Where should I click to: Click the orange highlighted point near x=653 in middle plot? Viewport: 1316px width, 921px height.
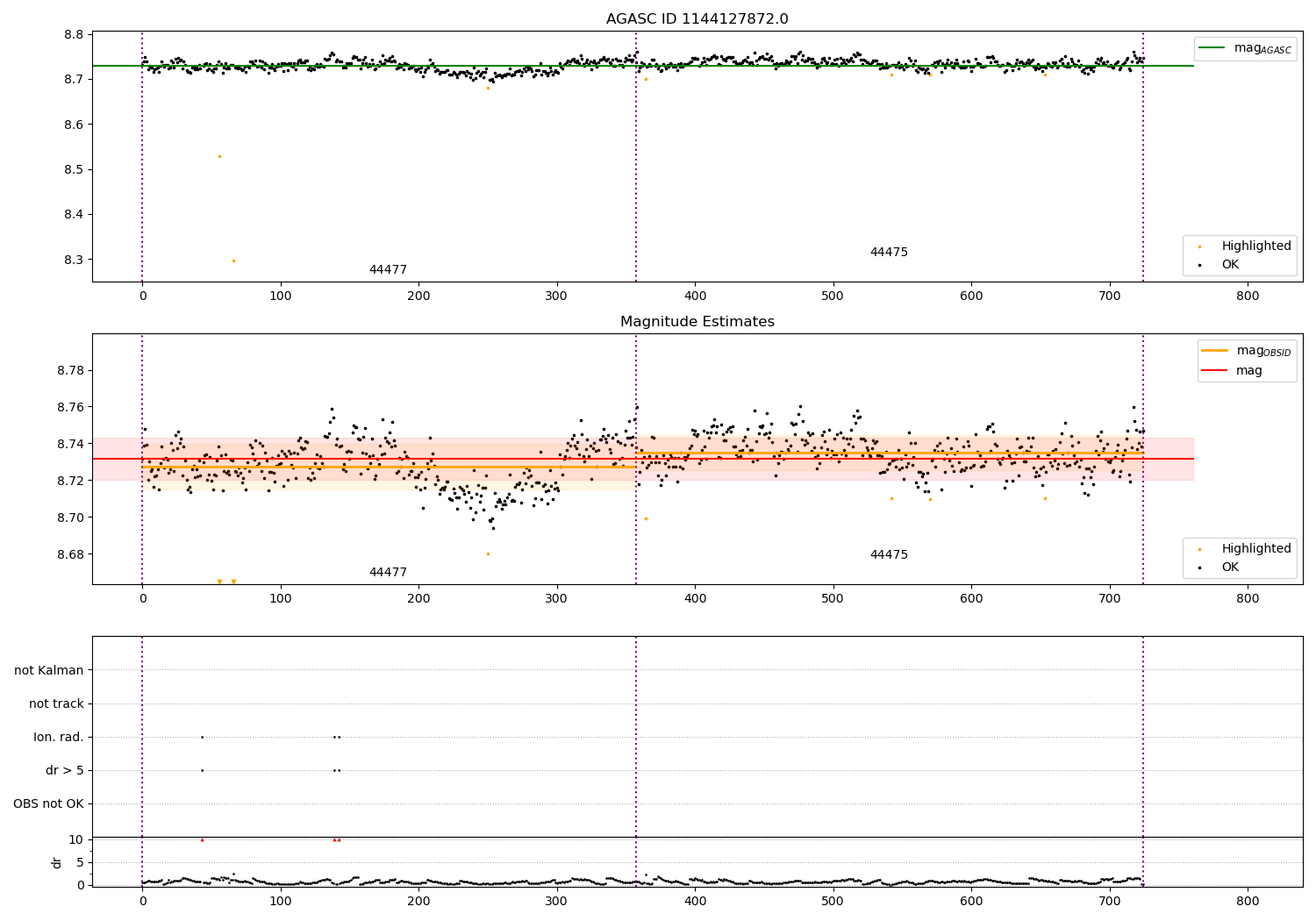click(1045, 498)
